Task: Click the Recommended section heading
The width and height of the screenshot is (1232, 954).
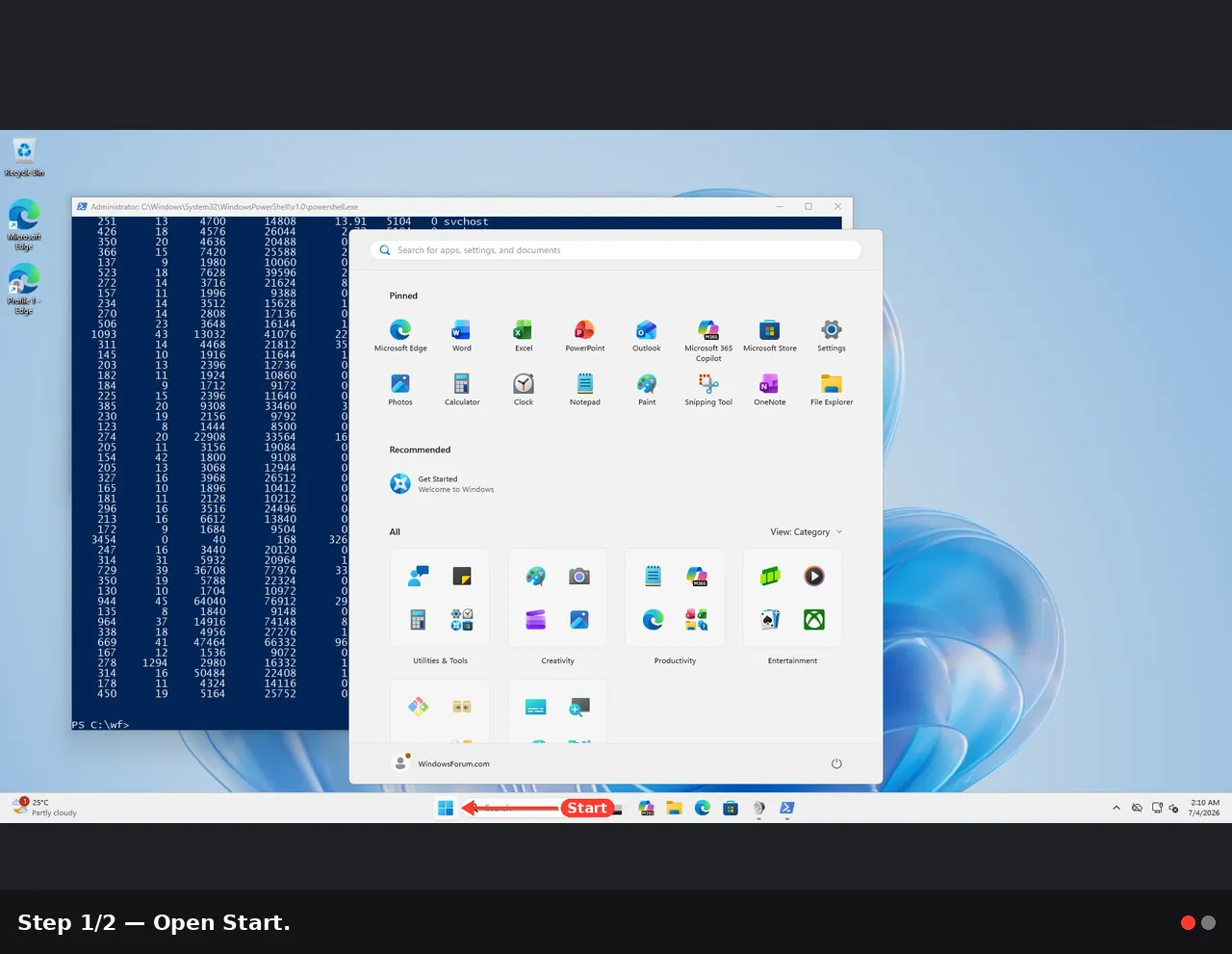Action: pyautogui.click(x=420, y=450)
